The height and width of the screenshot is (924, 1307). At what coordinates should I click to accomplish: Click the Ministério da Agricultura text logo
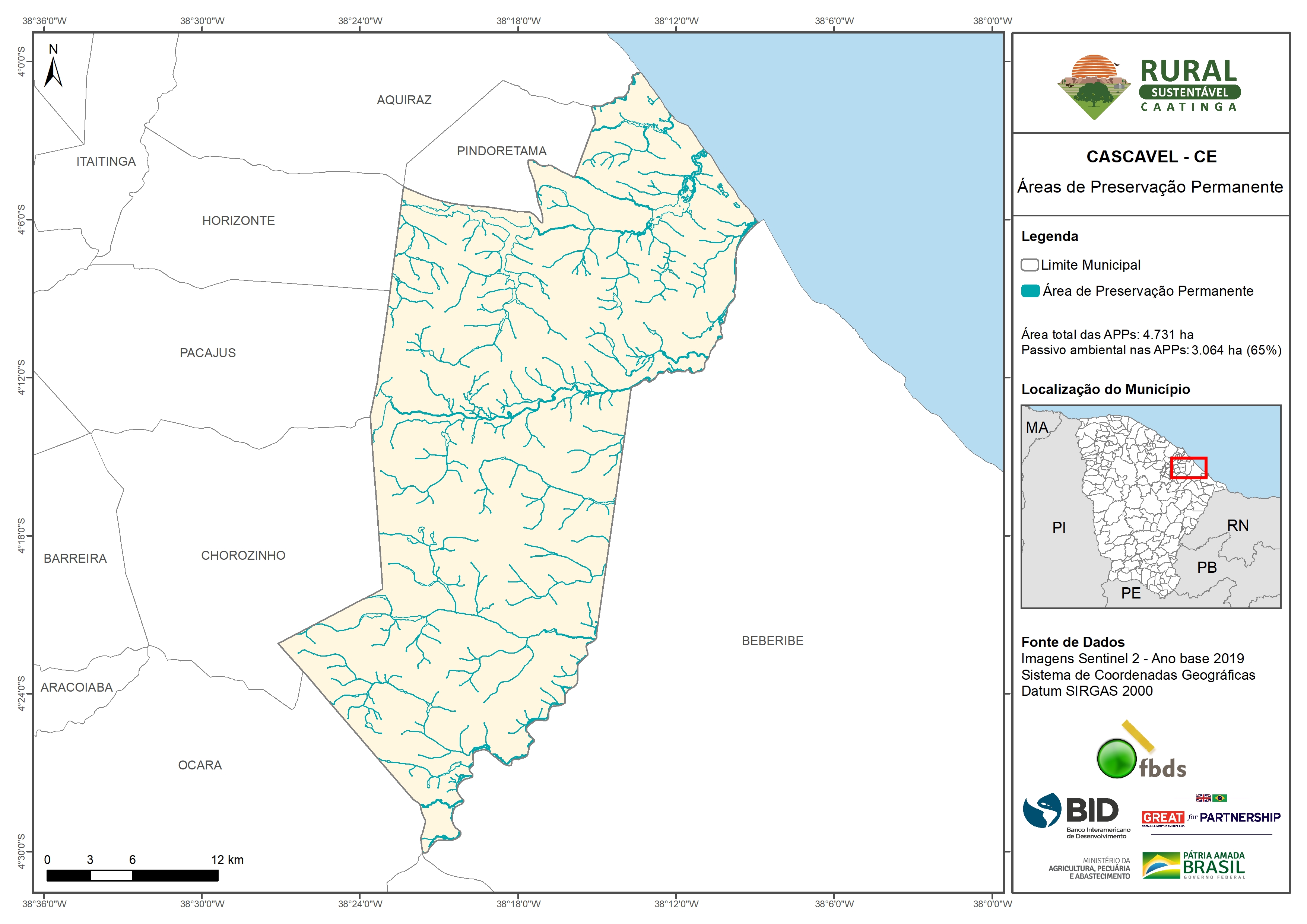[x=1089, y=868]
